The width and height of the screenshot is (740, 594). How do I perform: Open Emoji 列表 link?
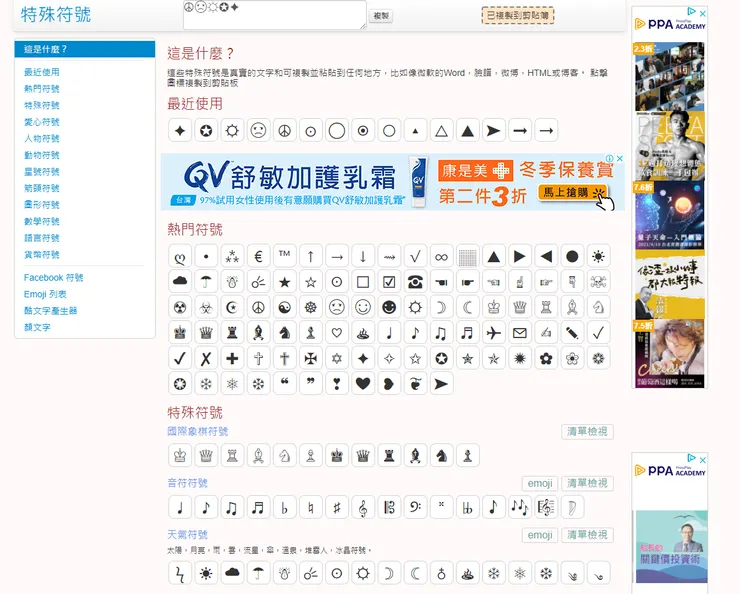[45, 294]
